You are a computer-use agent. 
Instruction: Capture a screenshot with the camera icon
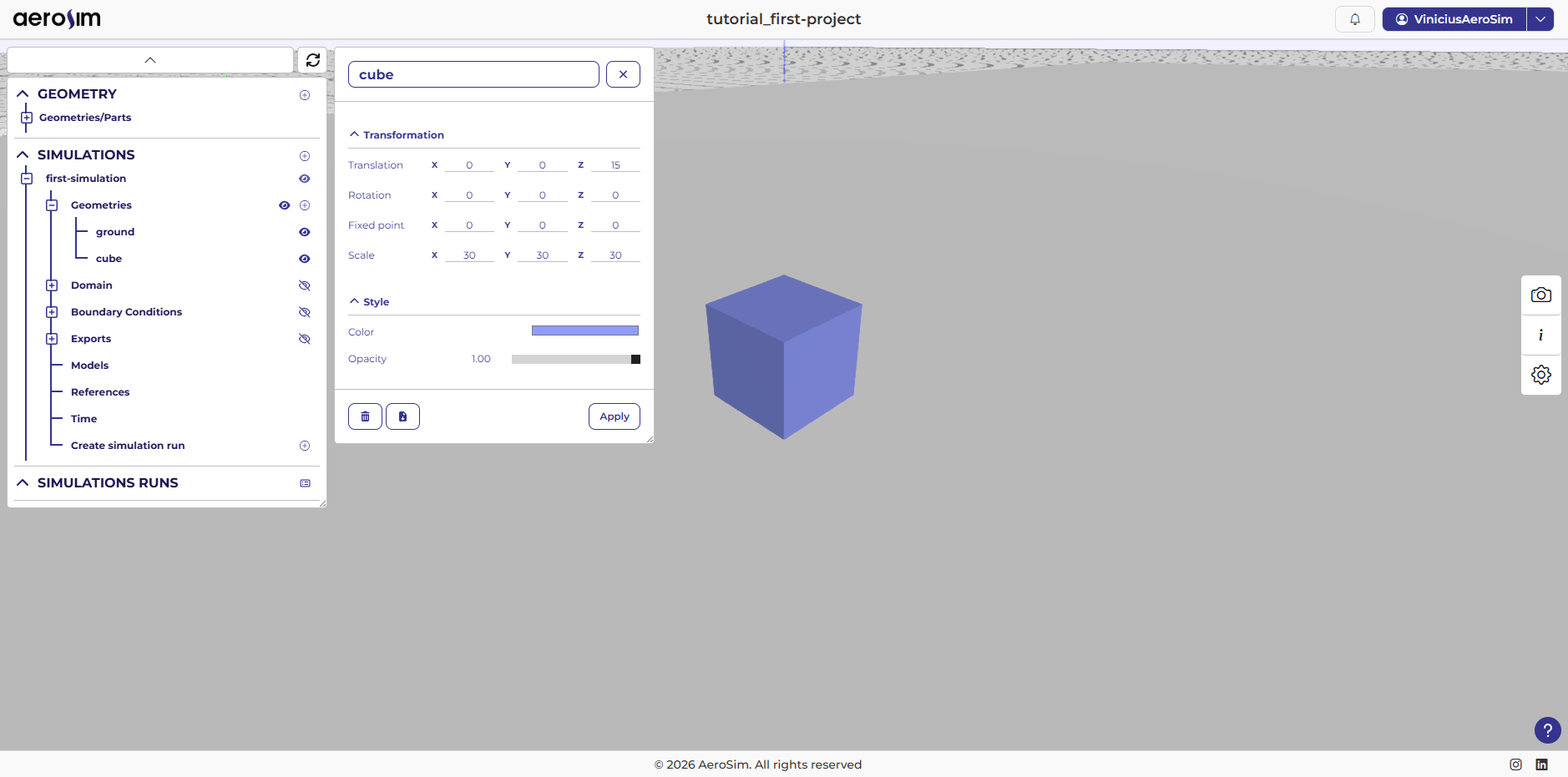1540,295
